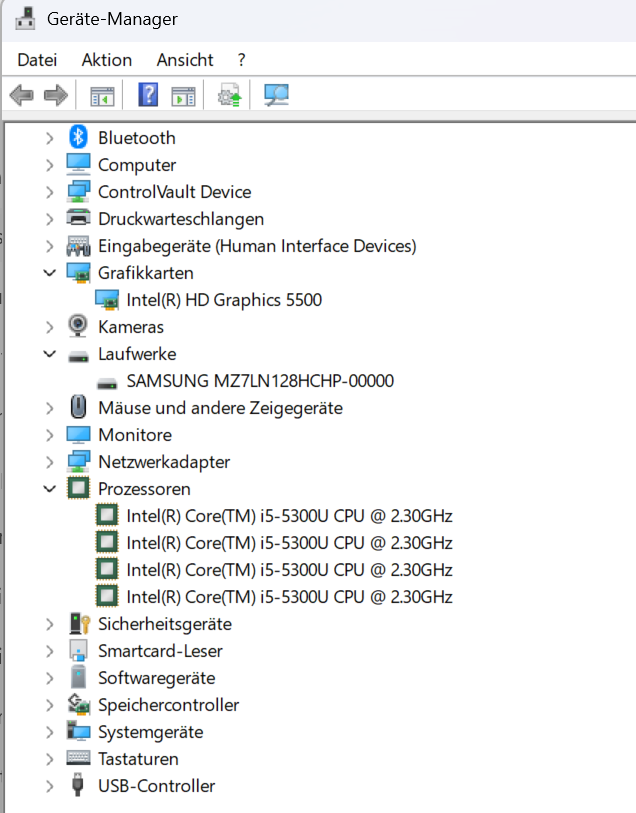The width and height of the screenshot is (636, 813).
Task: Click the Druckwarteschlangen printer icon
Action: click(78, 218)
